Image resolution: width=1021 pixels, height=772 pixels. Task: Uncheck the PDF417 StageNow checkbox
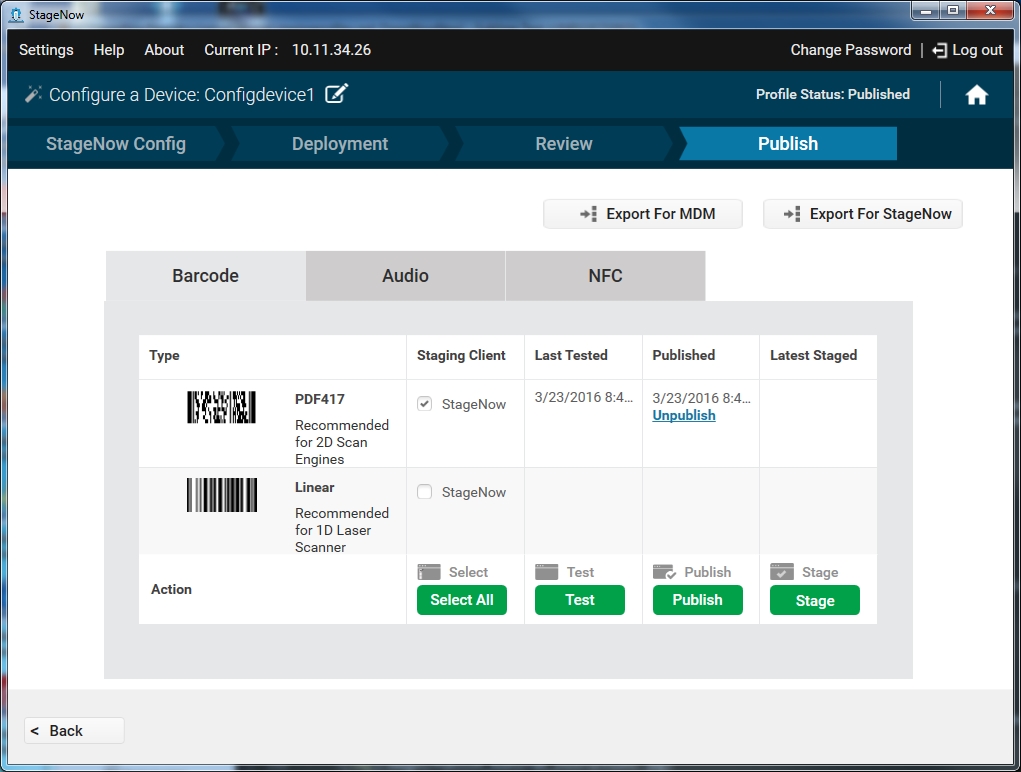tap(425, 404)
